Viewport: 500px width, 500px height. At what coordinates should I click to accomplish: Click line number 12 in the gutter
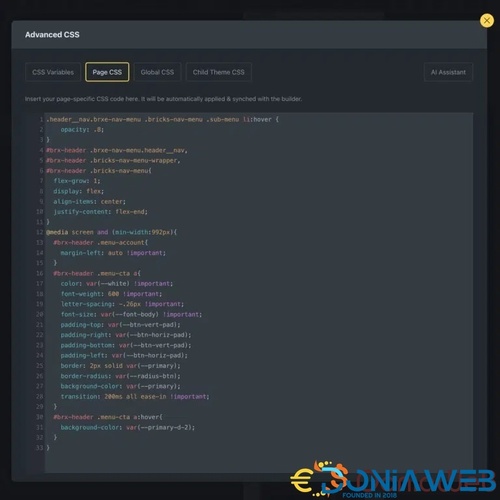(x=40, y=232)
